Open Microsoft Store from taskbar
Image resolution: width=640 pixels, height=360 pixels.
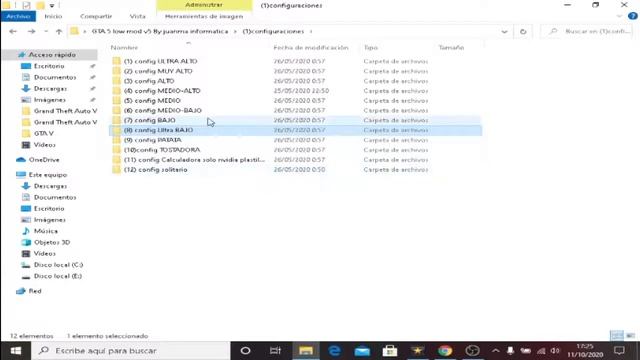(390, 351)
